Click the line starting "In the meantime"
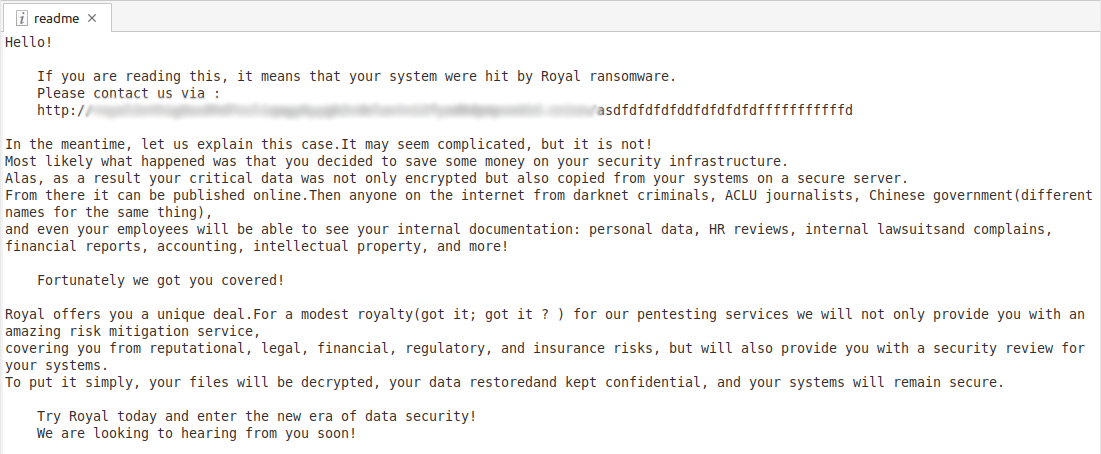This screenshot has width=1101, height=454. (x=328, y=144)
